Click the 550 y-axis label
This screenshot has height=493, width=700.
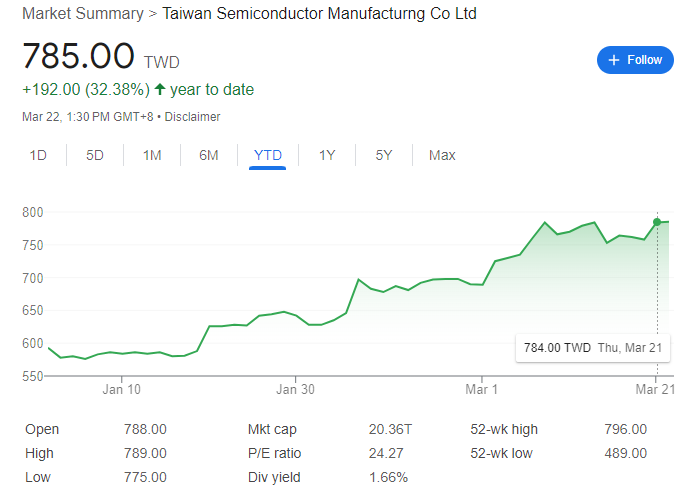click(33, 376)
